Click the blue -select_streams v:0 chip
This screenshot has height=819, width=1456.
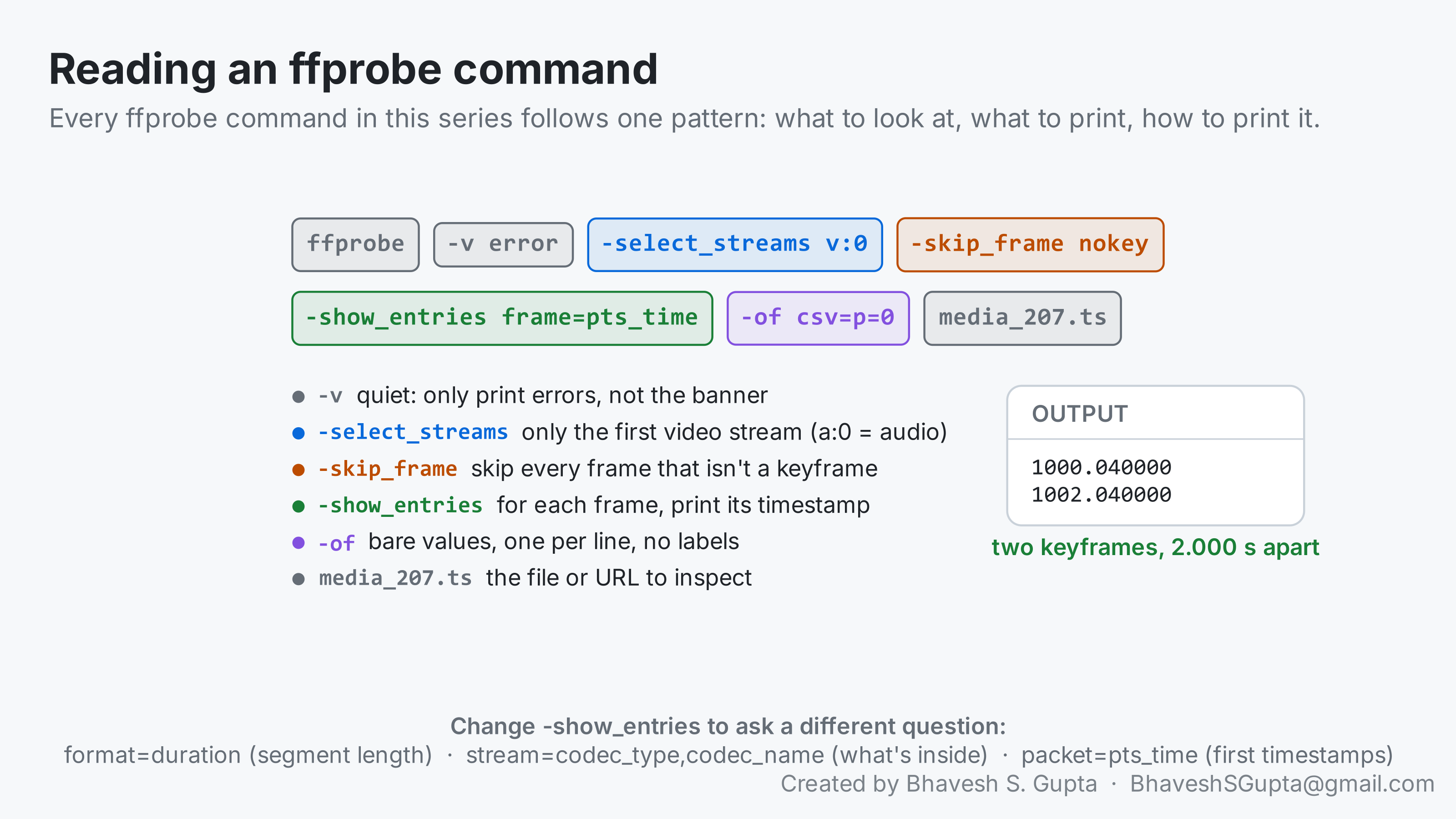click(735, 244)
